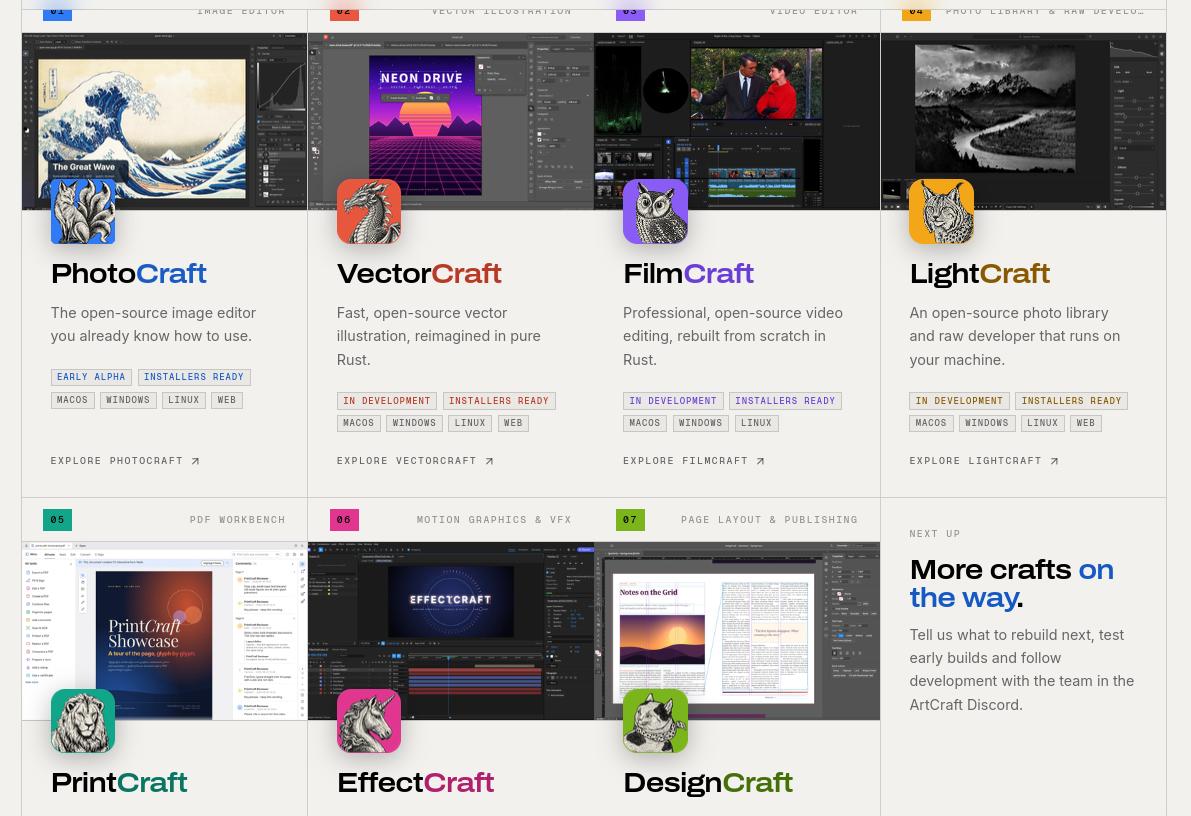Click the Next Up label

(935, 534)
